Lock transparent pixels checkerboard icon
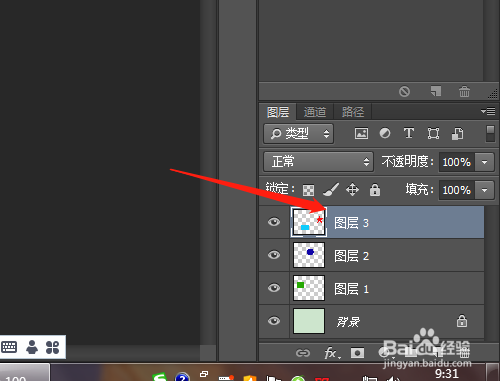The image size is (500, 381). coord(308,190)
